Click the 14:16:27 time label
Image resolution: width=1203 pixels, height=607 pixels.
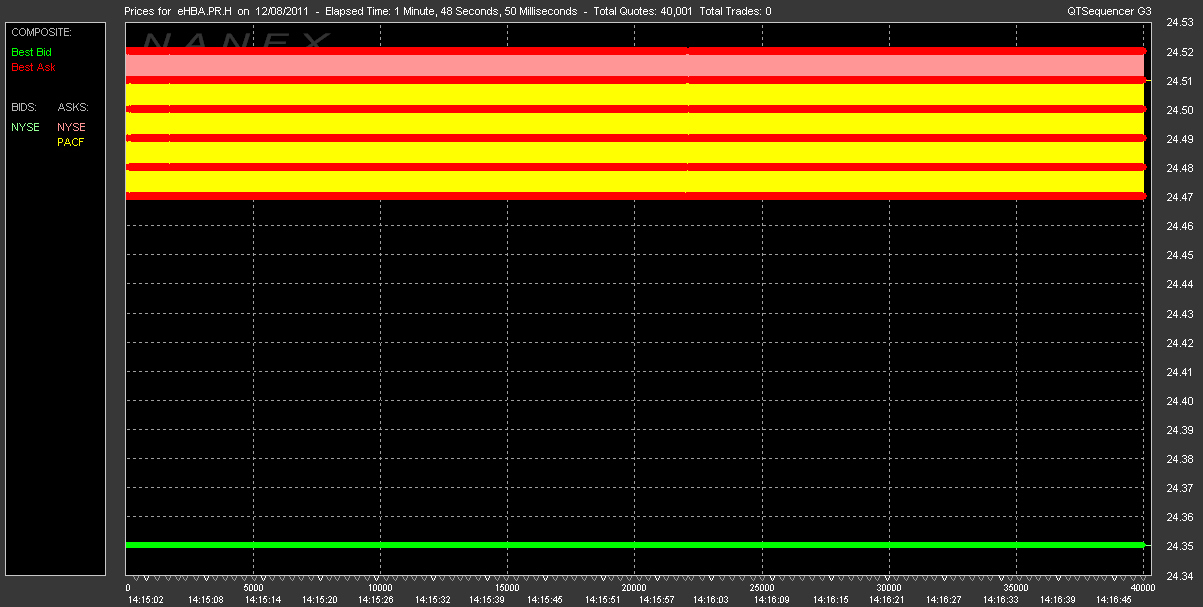[x=945, y=600]
